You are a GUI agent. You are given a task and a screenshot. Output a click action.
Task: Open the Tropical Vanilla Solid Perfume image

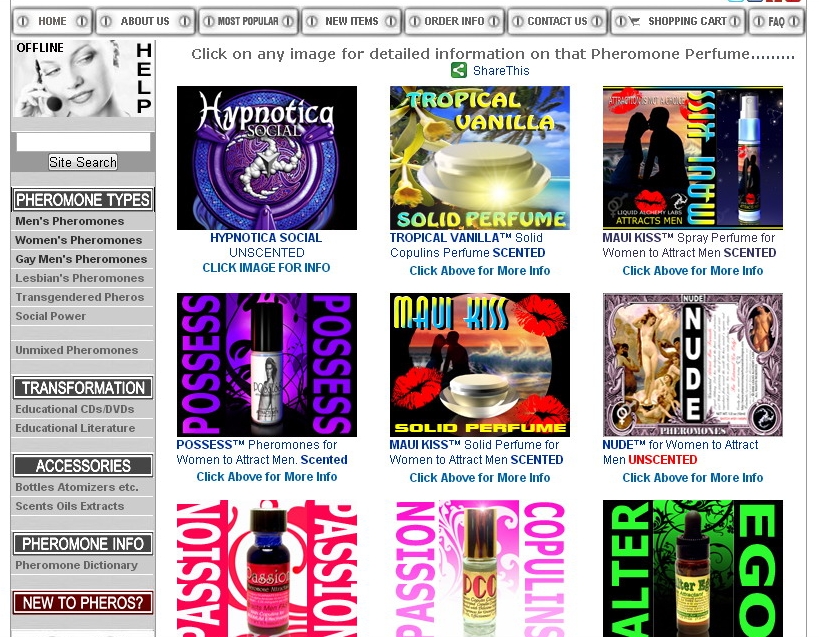click(x=480, y=158)
